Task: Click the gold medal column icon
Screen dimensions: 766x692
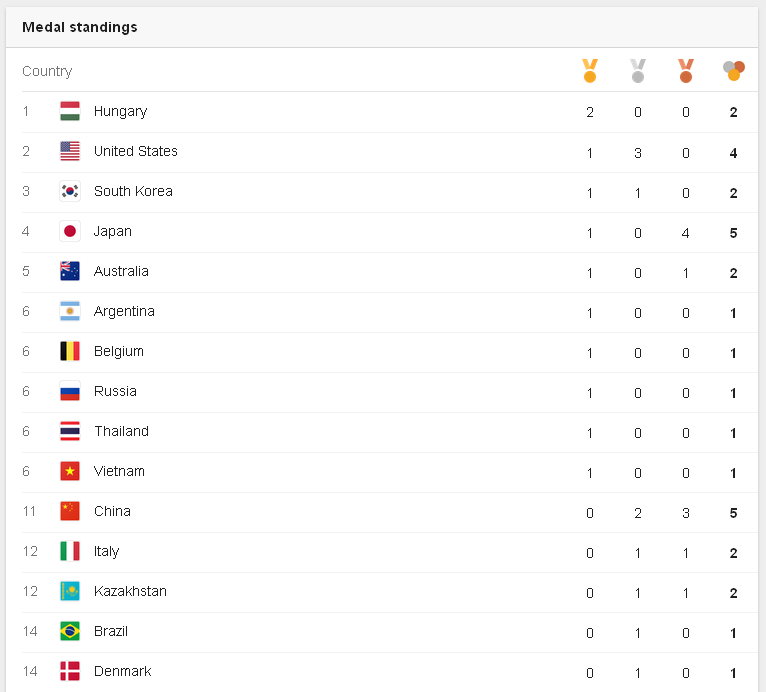Action: pos(590,71)
